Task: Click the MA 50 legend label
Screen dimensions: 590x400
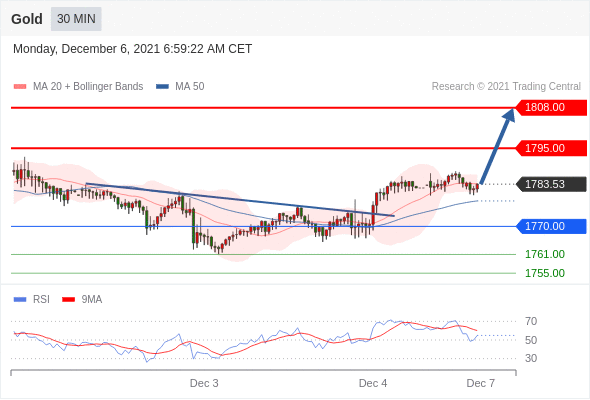Action: [x=190, y=87]
